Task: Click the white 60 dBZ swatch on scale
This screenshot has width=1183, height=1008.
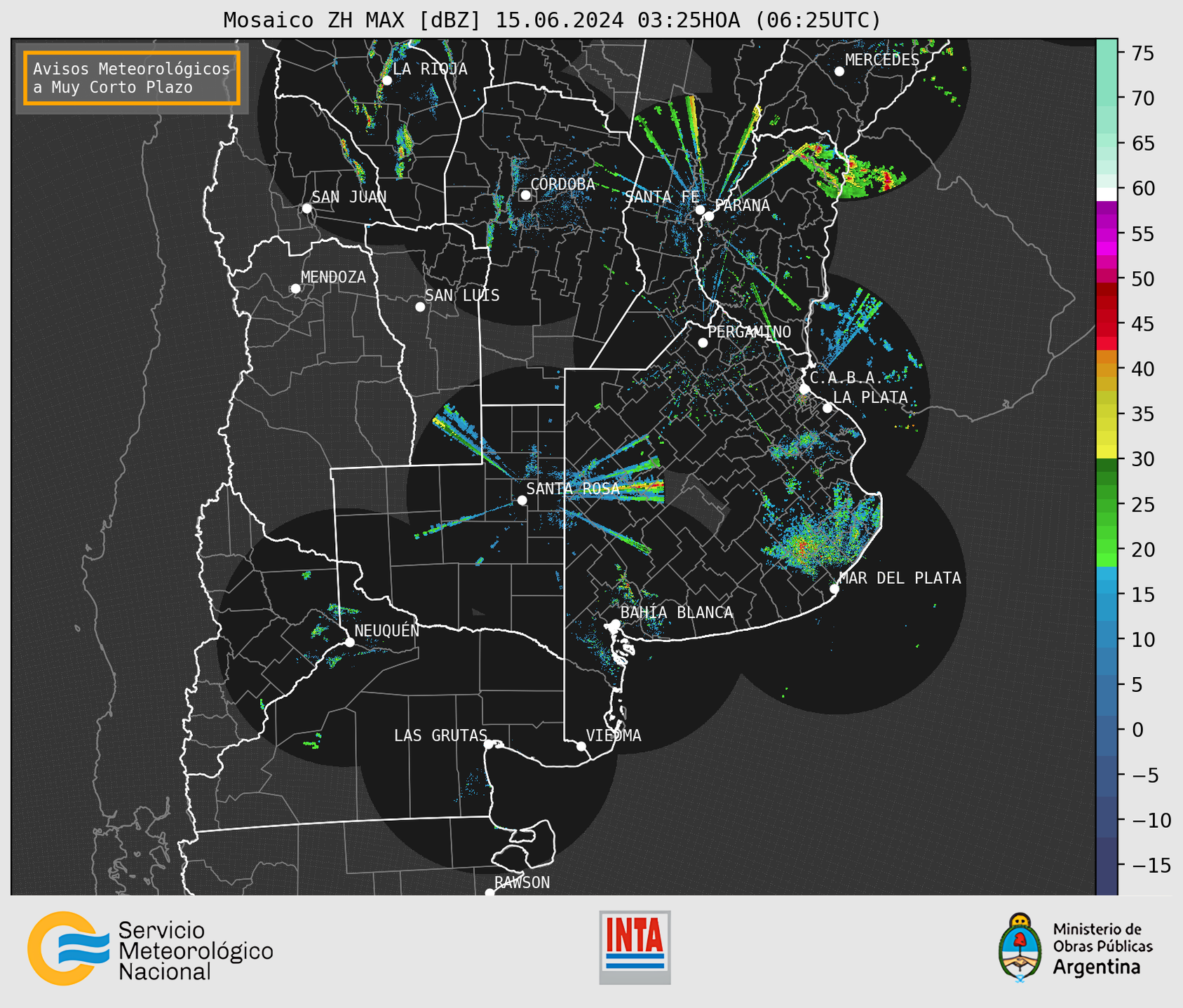Action: pos(1107,194)
